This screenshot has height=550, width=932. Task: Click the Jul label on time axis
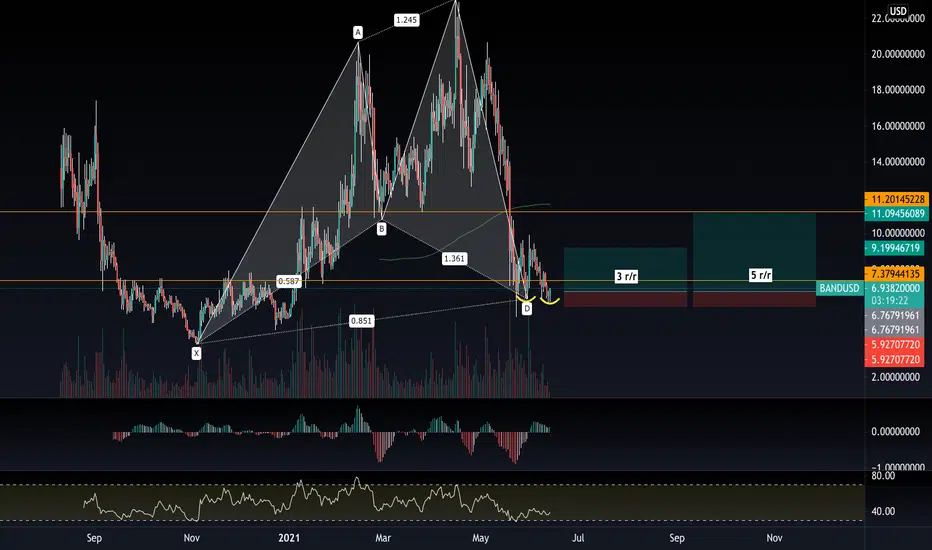tap(578, 538)
